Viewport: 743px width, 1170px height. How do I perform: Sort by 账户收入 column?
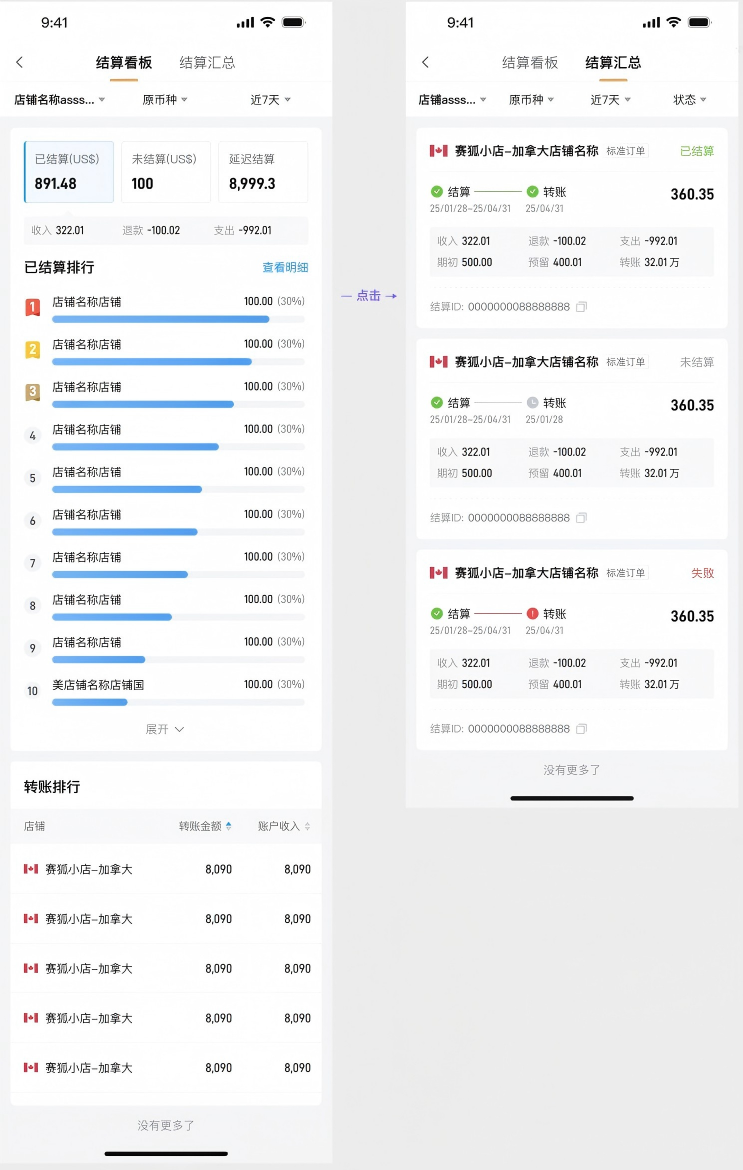pyautogui.click(x=284, y=826)
